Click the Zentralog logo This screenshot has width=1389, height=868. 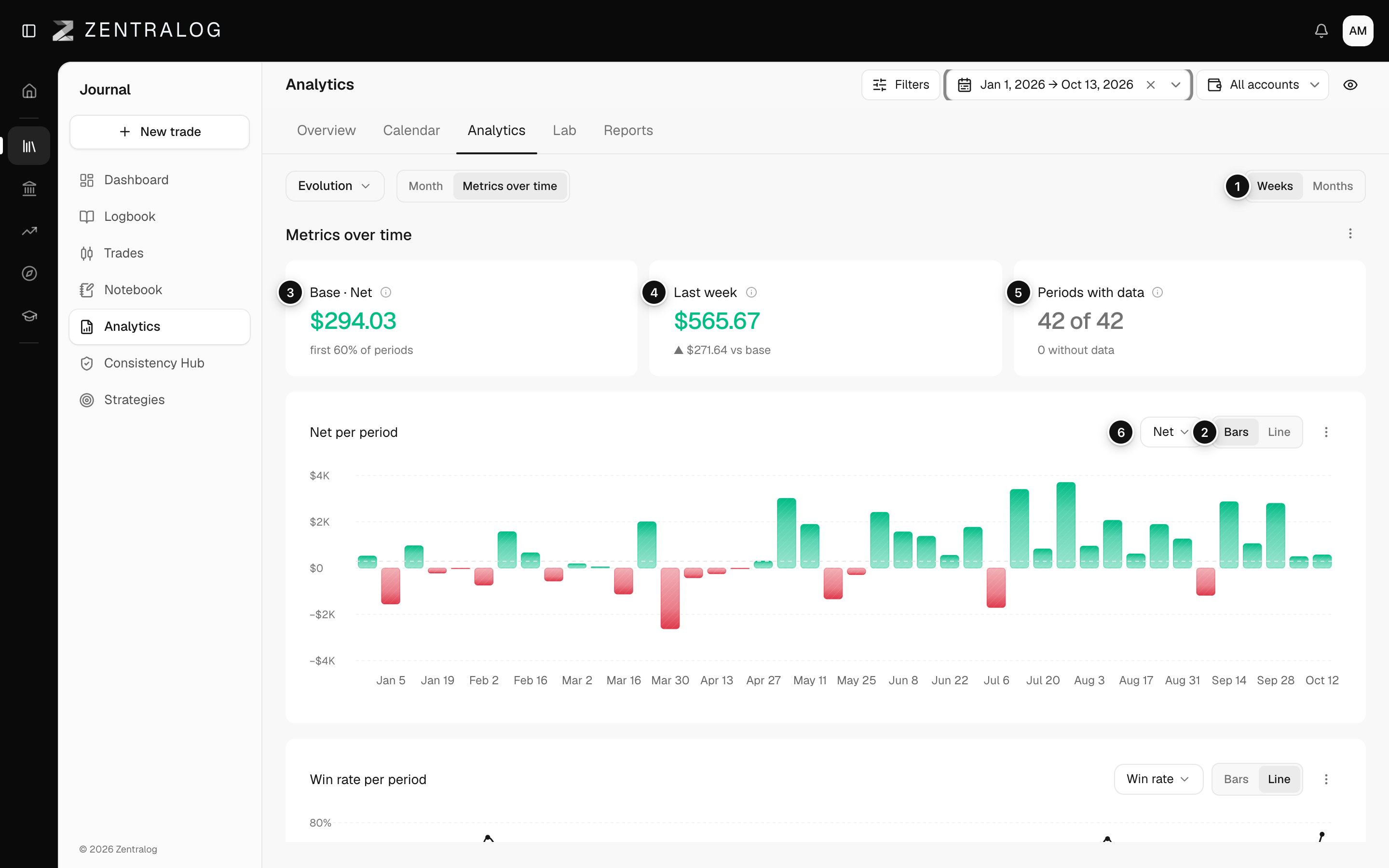click(x=136, y=30)
